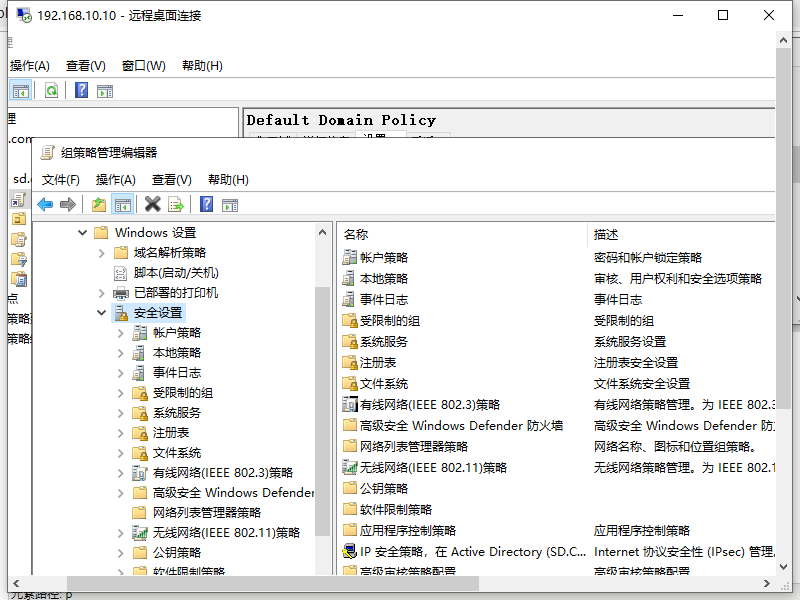Viewport: 800px width, 600px height.
Task: Open 帮助(H) menu in Group Policy editor
Action: [x=228, y=180]
